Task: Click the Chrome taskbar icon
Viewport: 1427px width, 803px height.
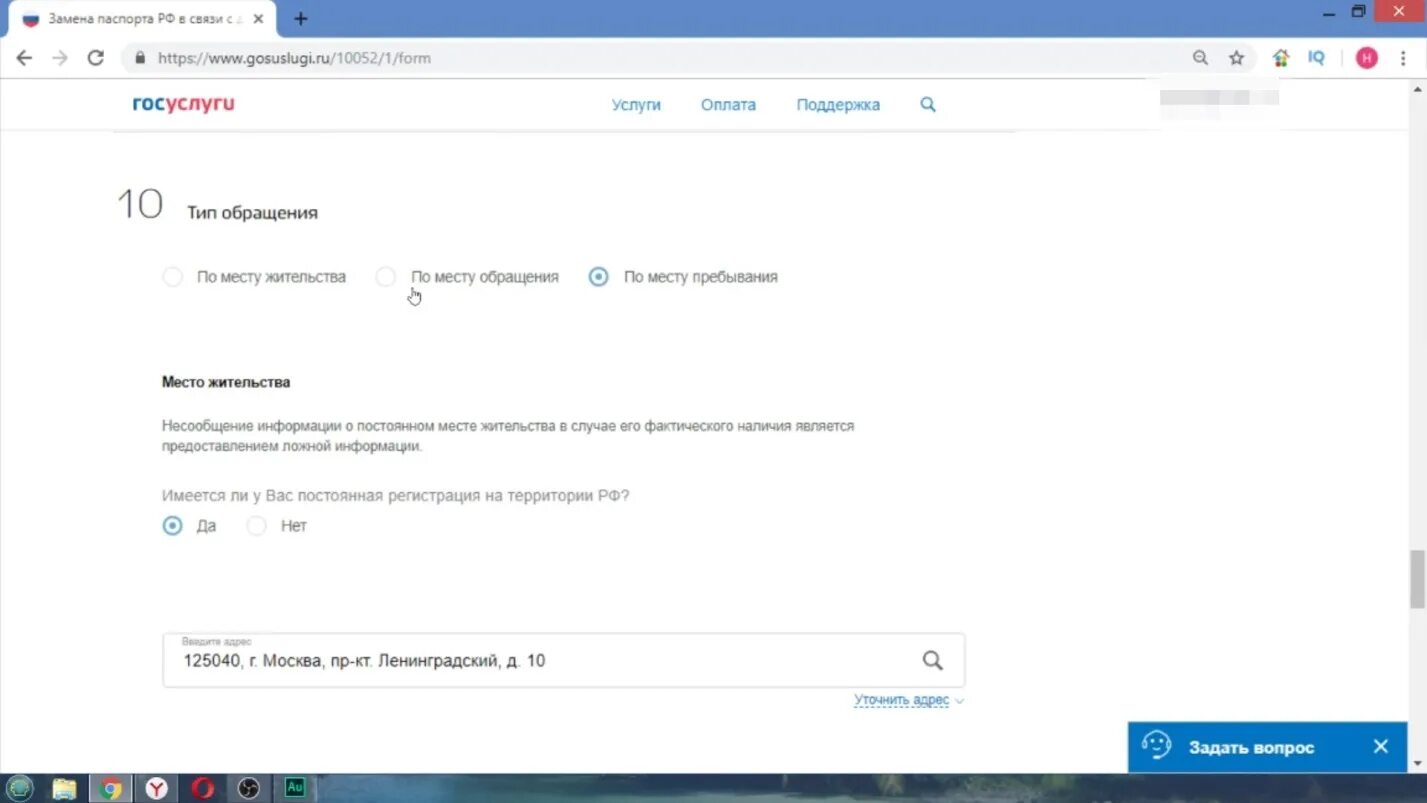Action: tap(111, 788)
